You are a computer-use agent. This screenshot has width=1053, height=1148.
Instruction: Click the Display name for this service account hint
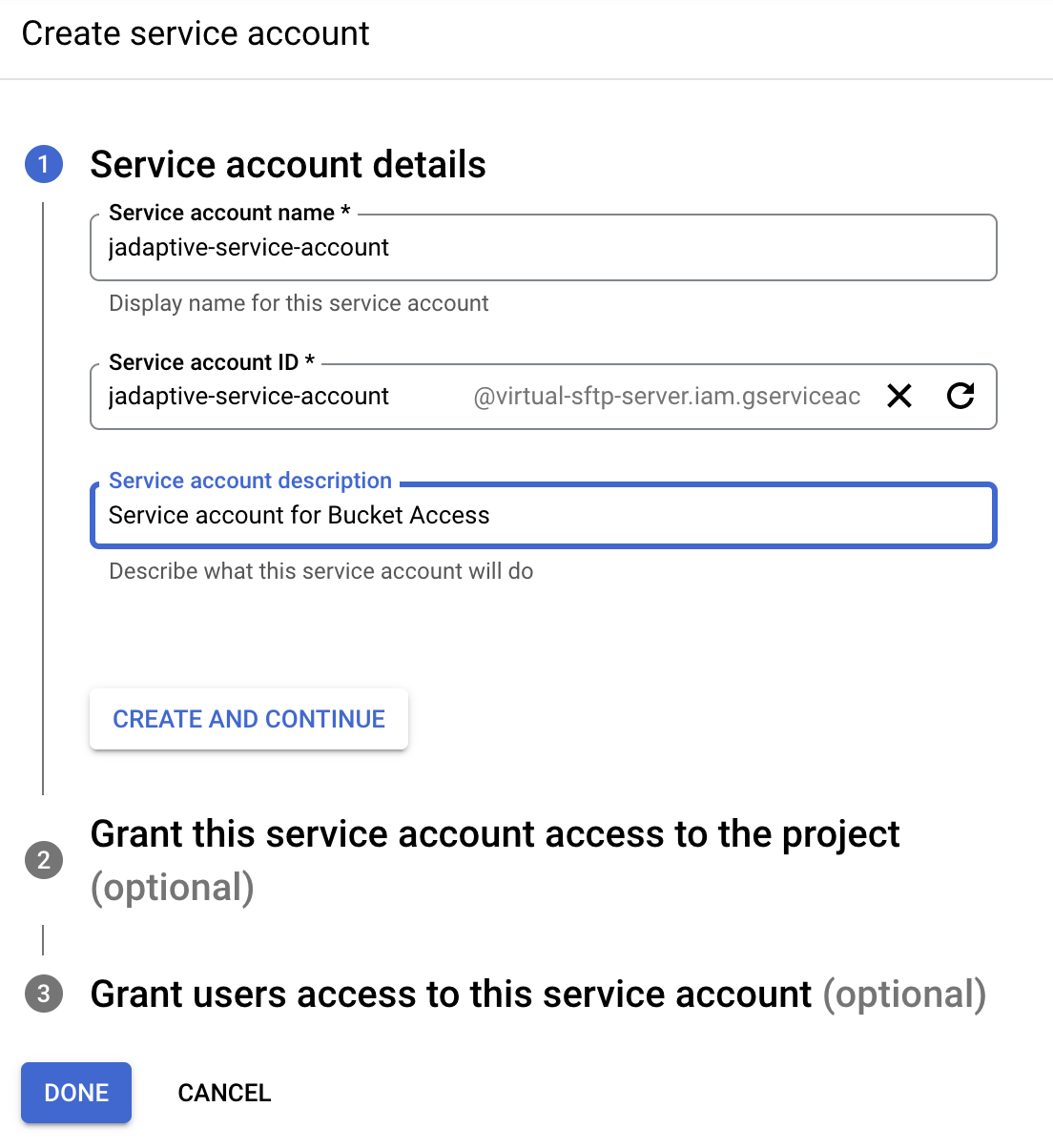299,303
